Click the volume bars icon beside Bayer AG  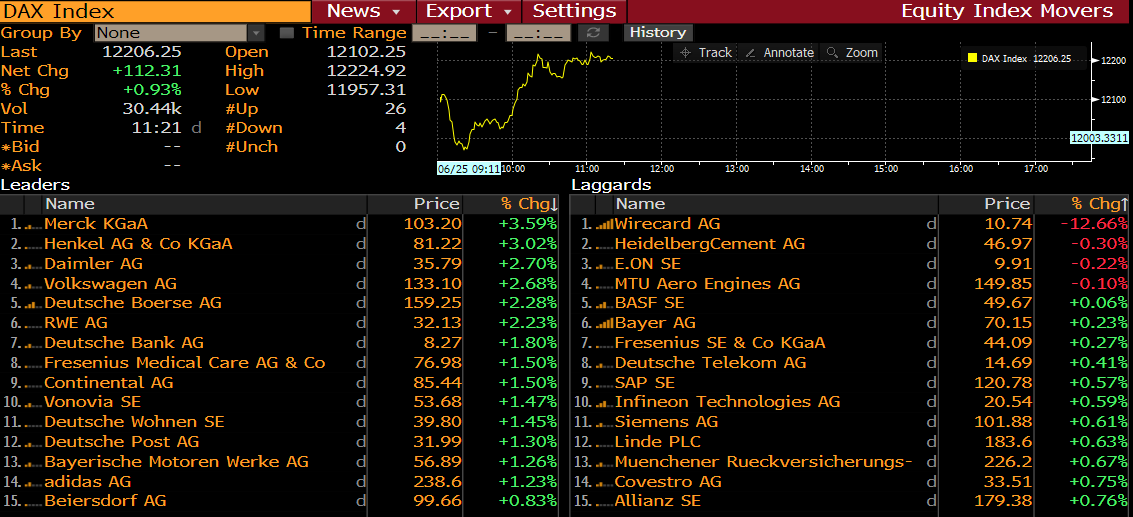604,323
